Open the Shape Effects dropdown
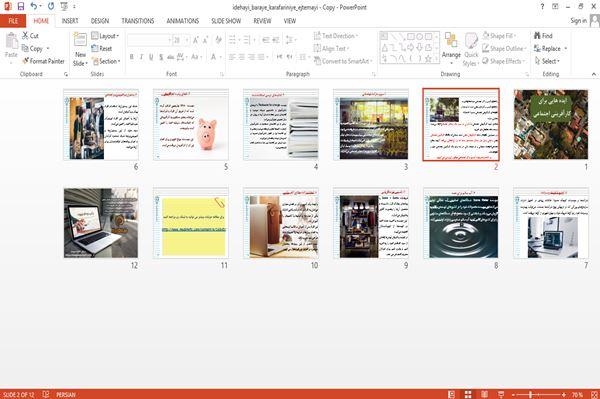 503,61
